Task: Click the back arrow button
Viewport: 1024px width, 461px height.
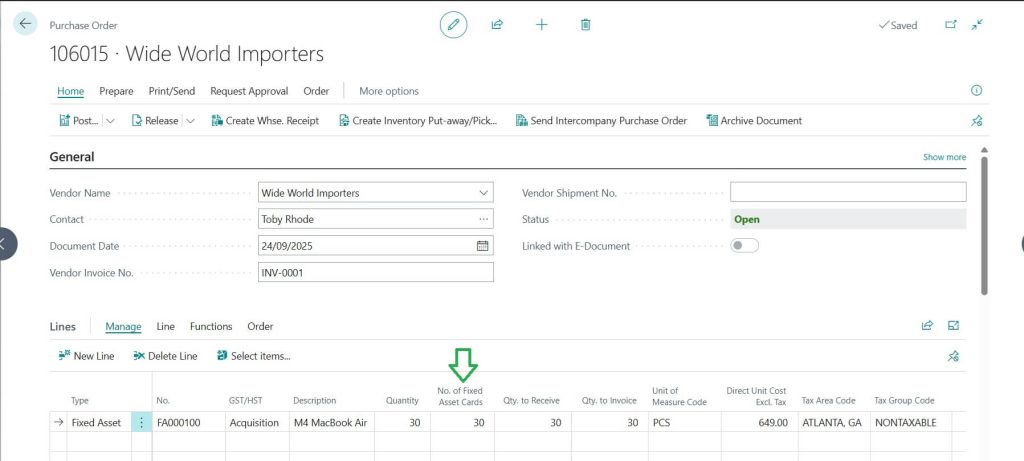Action: [x=25, y=24]
